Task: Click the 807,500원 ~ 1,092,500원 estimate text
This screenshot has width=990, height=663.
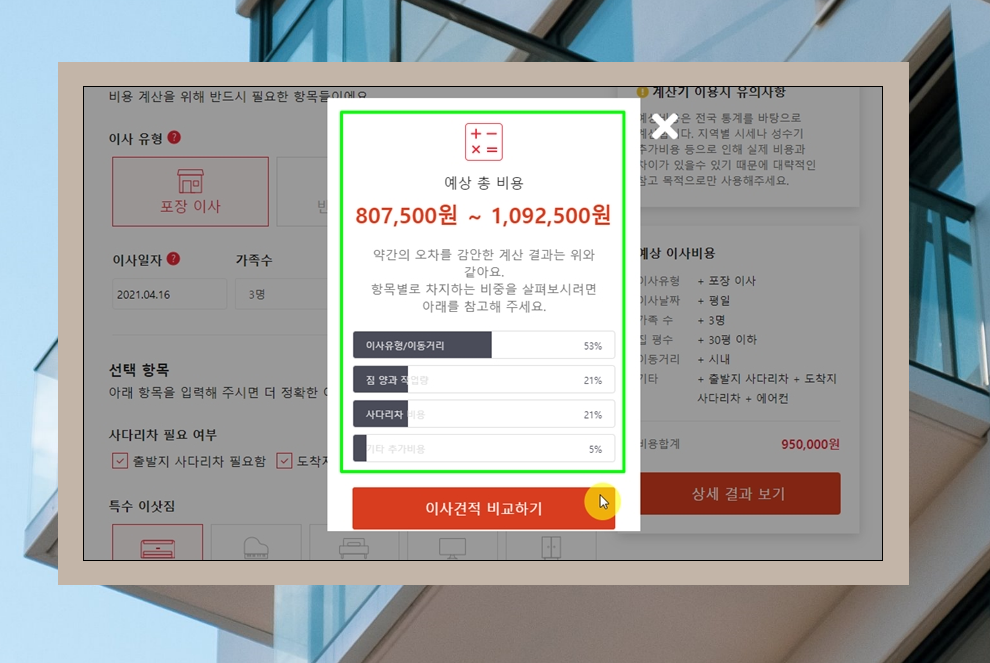Action: tap(483, 216)
